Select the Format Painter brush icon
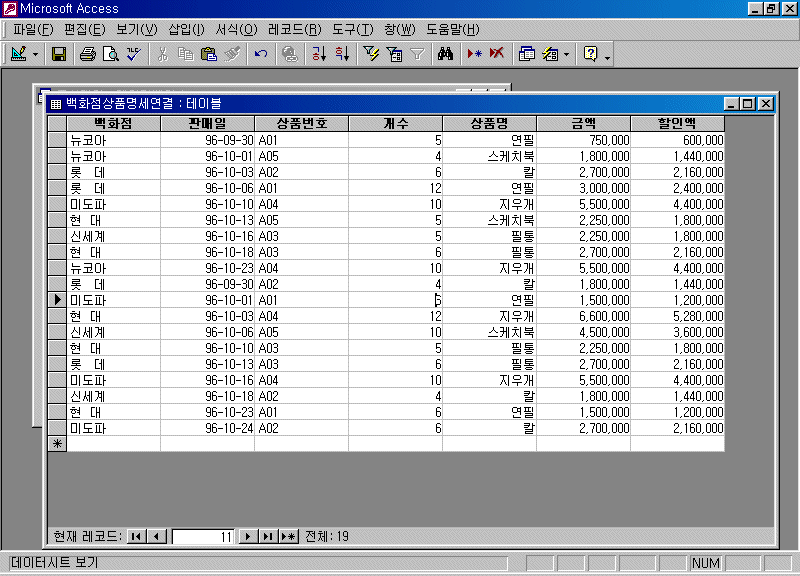The width and height of the screenshot is (800, 576). [x=232, y=54]
